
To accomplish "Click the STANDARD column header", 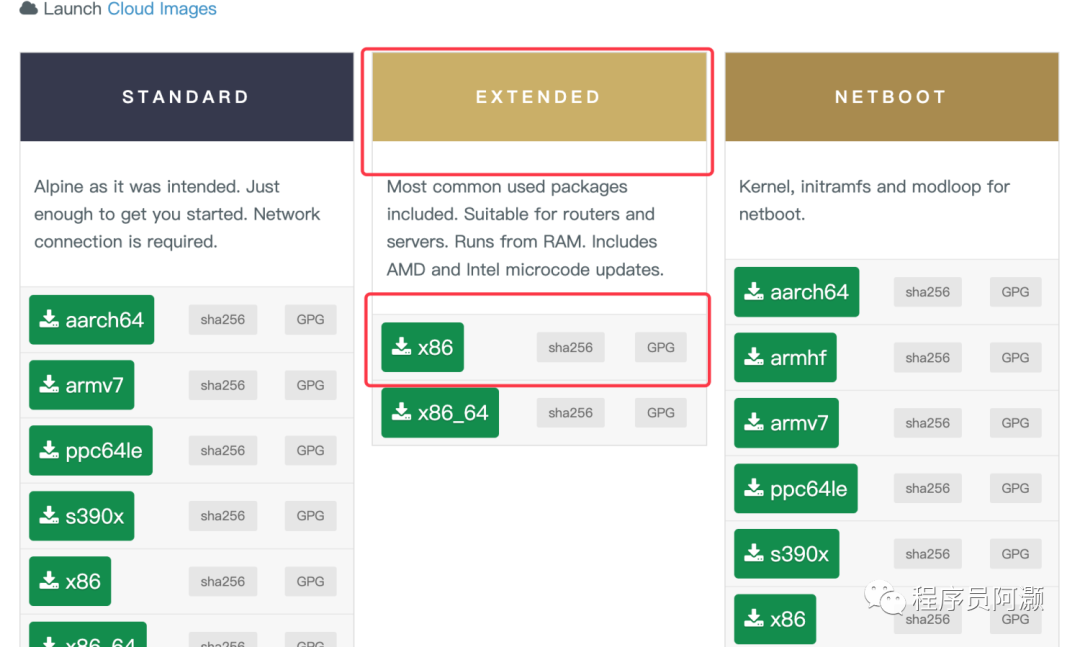I will coord(187,97).
